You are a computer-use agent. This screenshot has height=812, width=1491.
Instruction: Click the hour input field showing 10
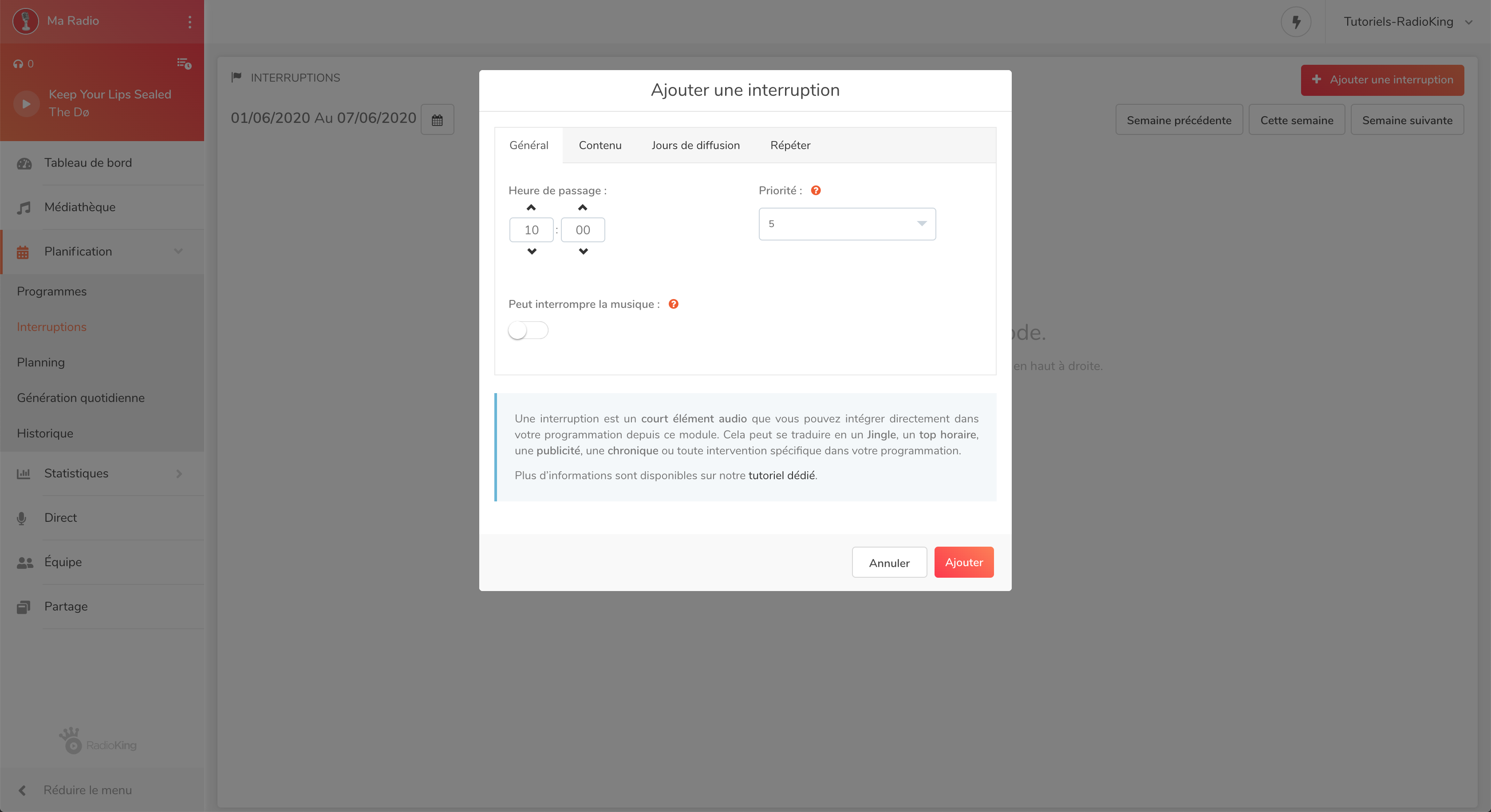tap(531, 230)
